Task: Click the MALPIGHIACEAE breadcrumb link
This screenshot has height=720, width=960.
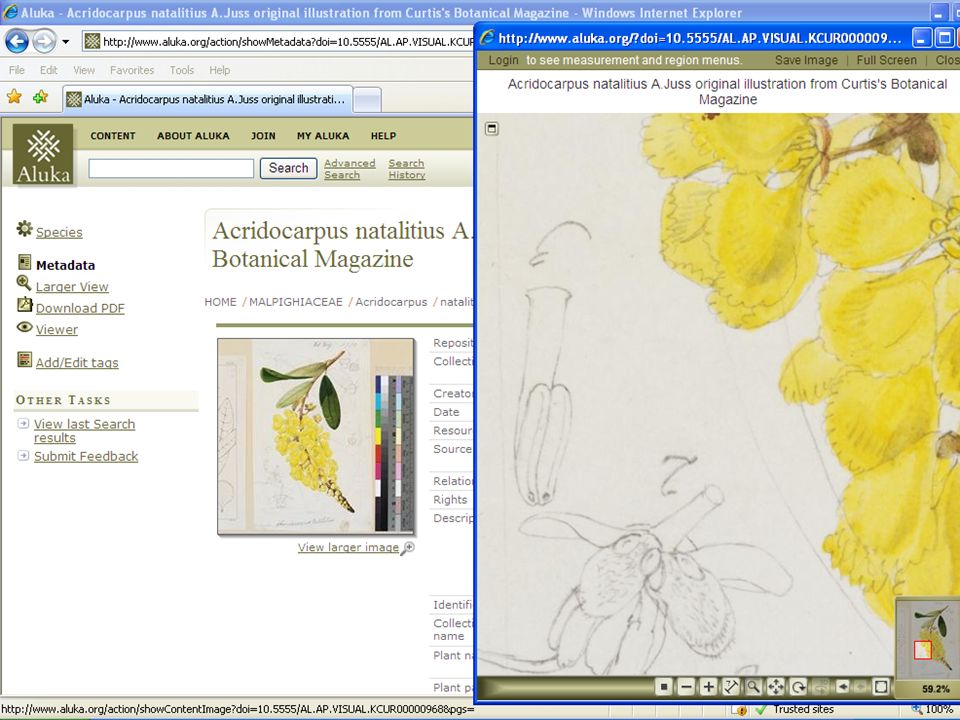Action: (296, 302)
